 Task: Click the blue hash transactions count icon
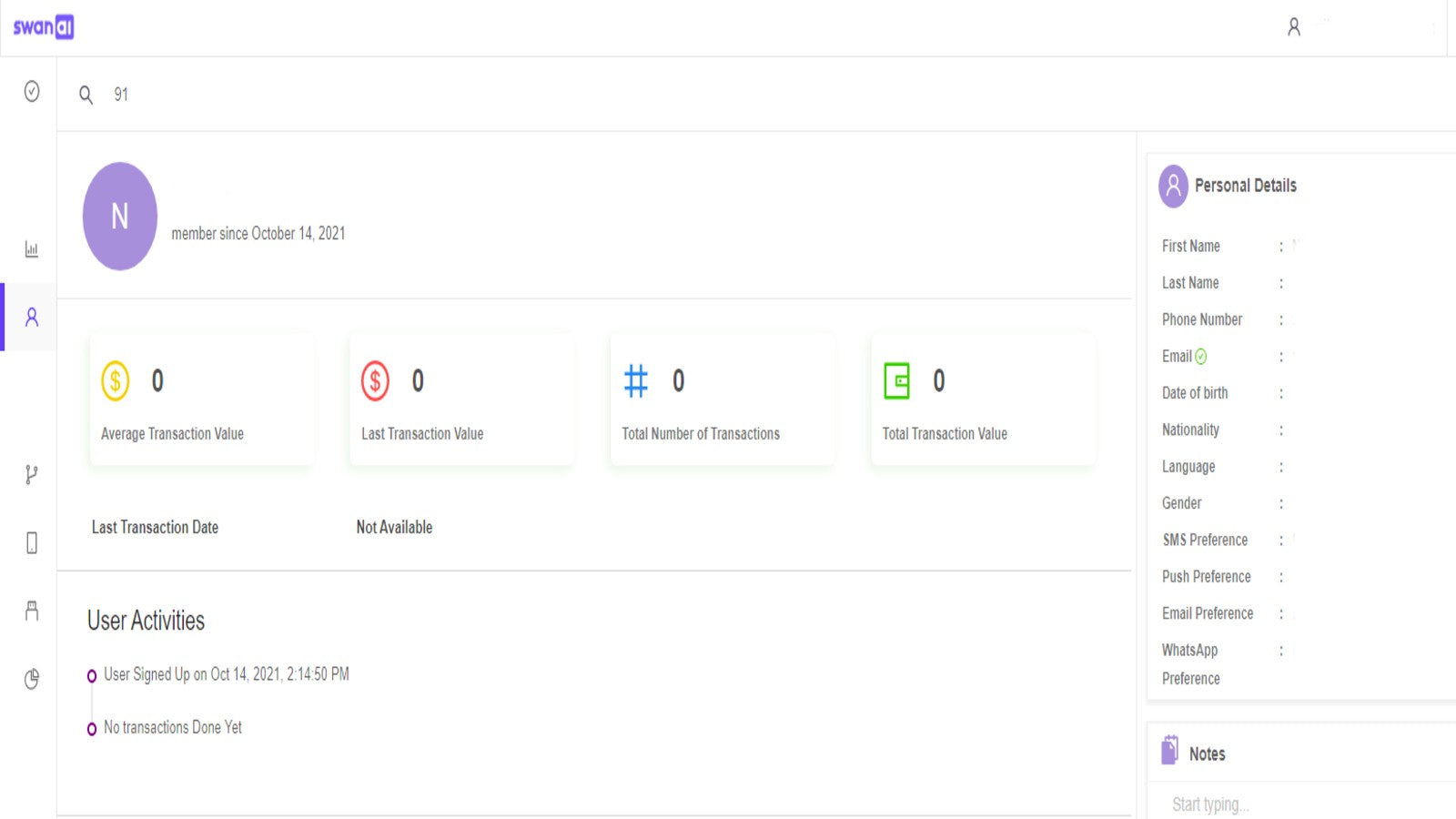[x=636, y=381]
